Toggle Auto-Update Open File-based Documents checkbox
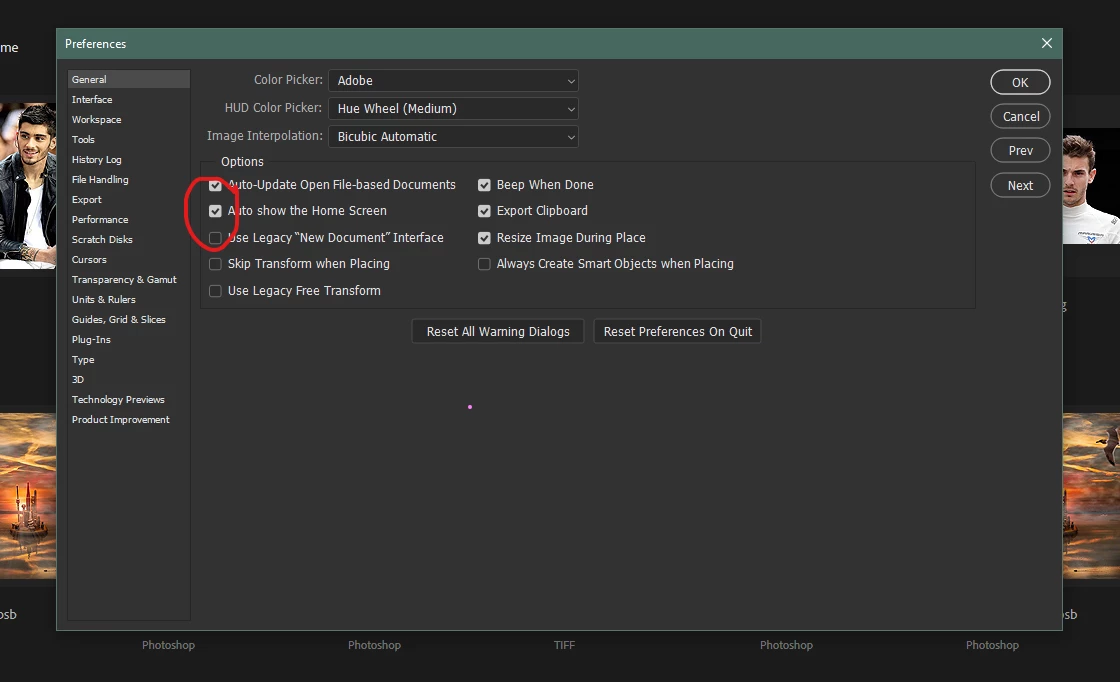 coord(215,185)
